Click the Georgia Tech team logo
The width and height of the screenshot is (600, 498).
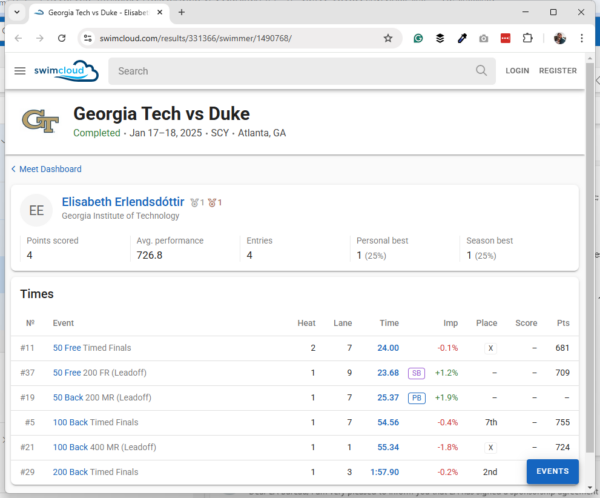coord(40,121)
